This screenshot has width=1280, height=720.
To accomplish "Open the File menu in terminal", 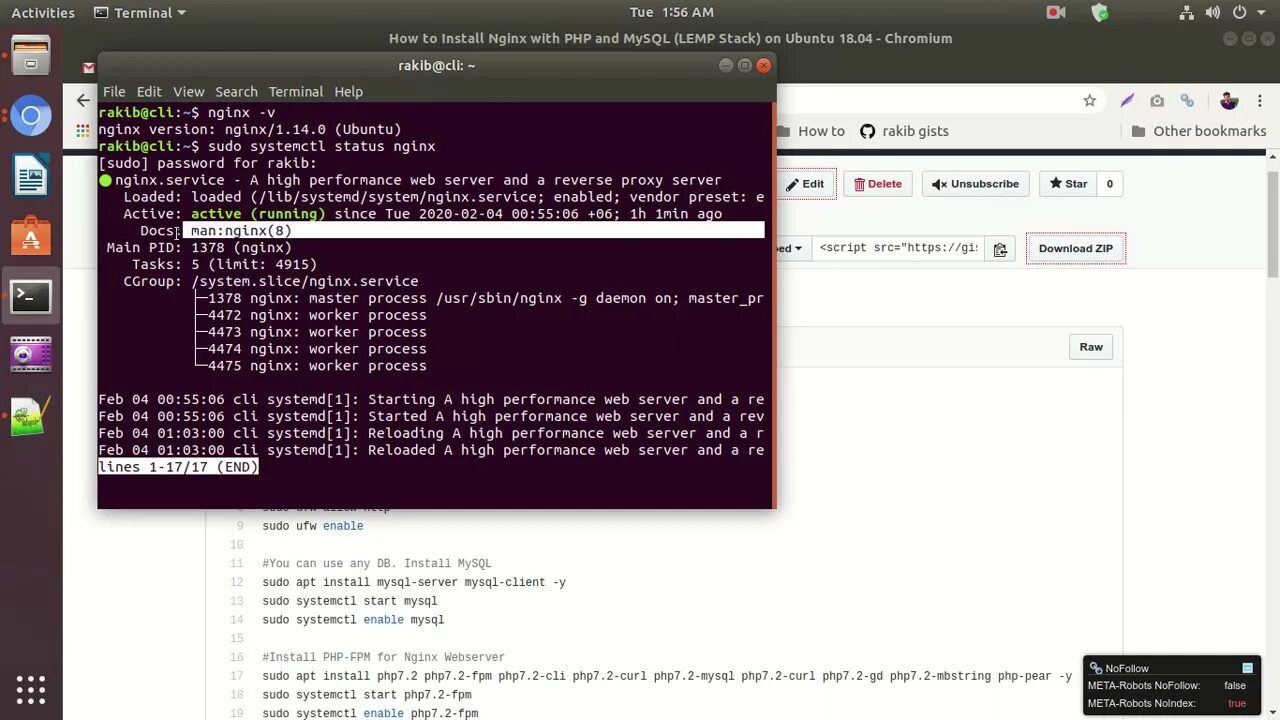I will click(114, 91).
